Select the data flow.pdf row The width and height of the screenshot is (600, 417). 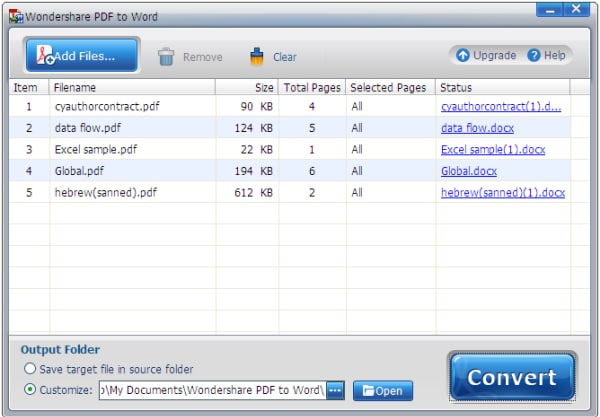click(x=290, y=128)
